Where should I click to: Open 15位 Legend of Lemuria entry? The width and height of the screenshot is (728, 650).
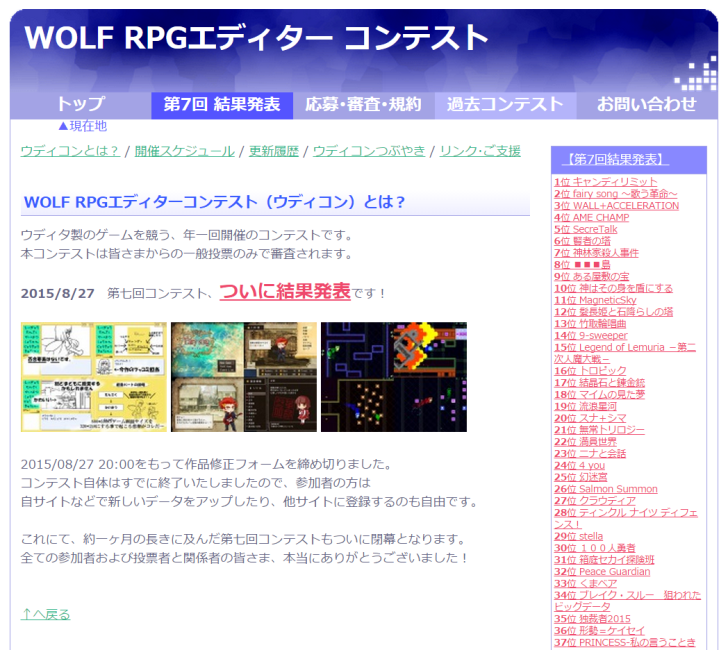[624, 353]
